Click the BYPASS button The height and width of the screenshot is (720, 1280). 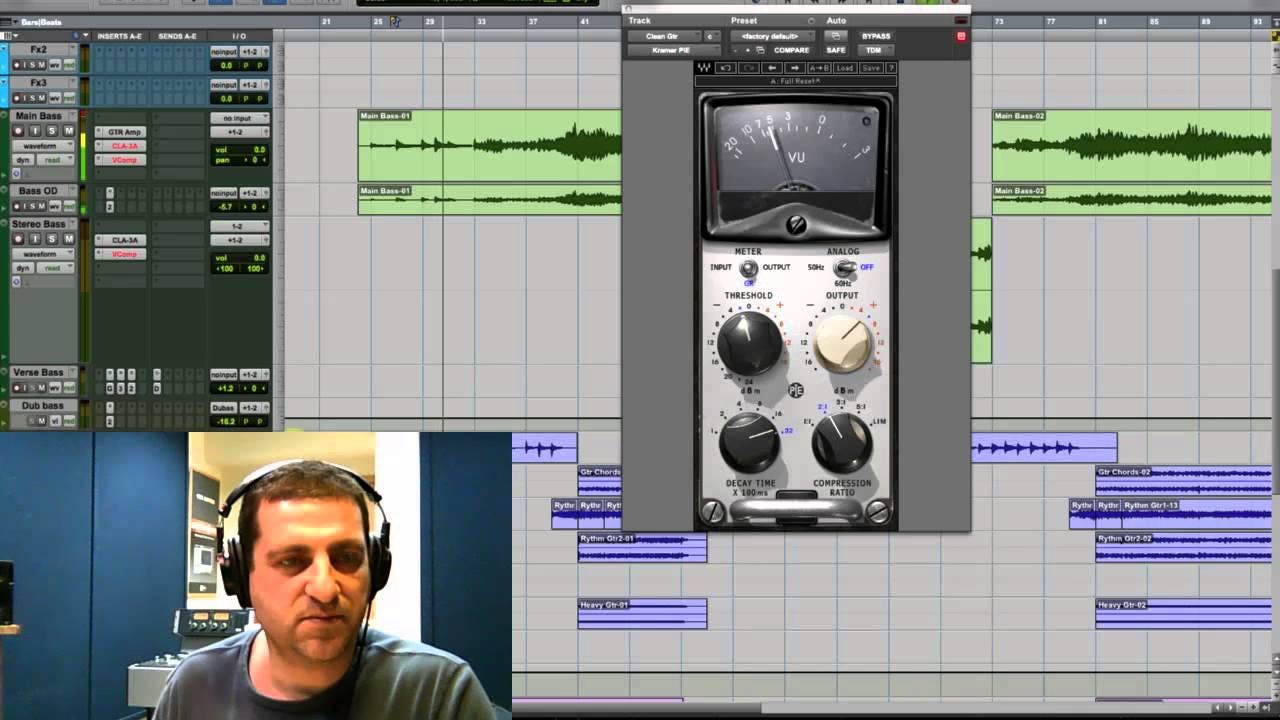[877, 35]
